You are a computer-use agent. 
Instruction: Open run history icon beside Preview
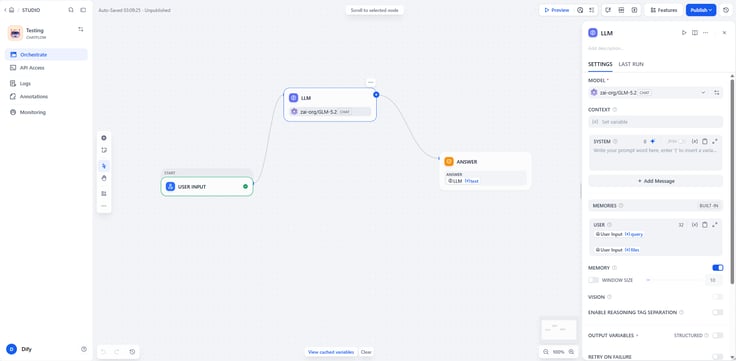[x=580, y=10]
